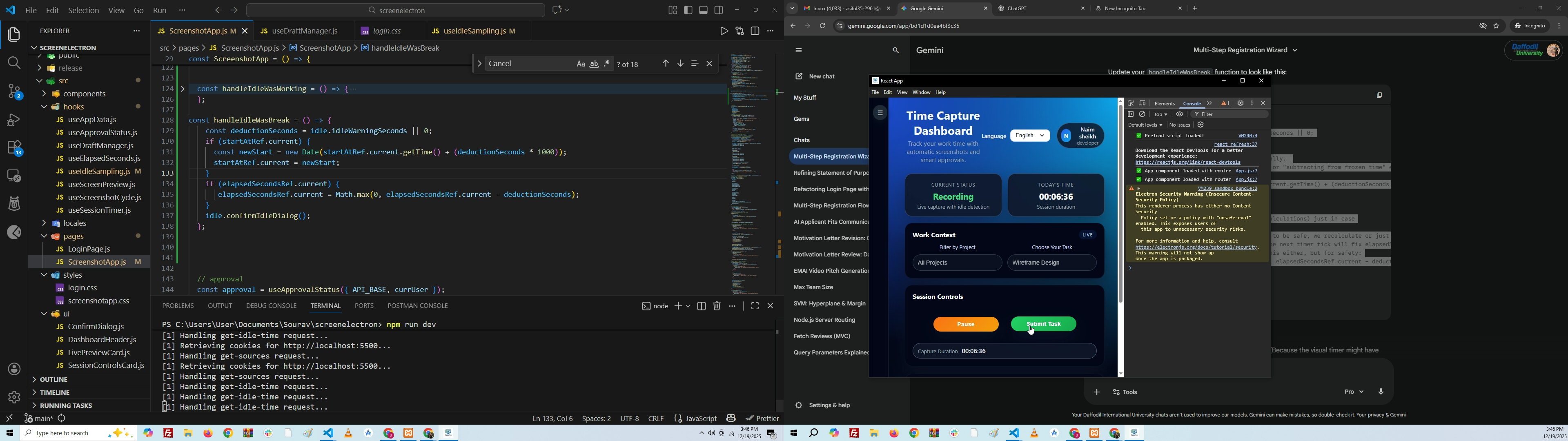Click the Run and Debug icon
This screenshot has height=441, width=1568.
14,120
